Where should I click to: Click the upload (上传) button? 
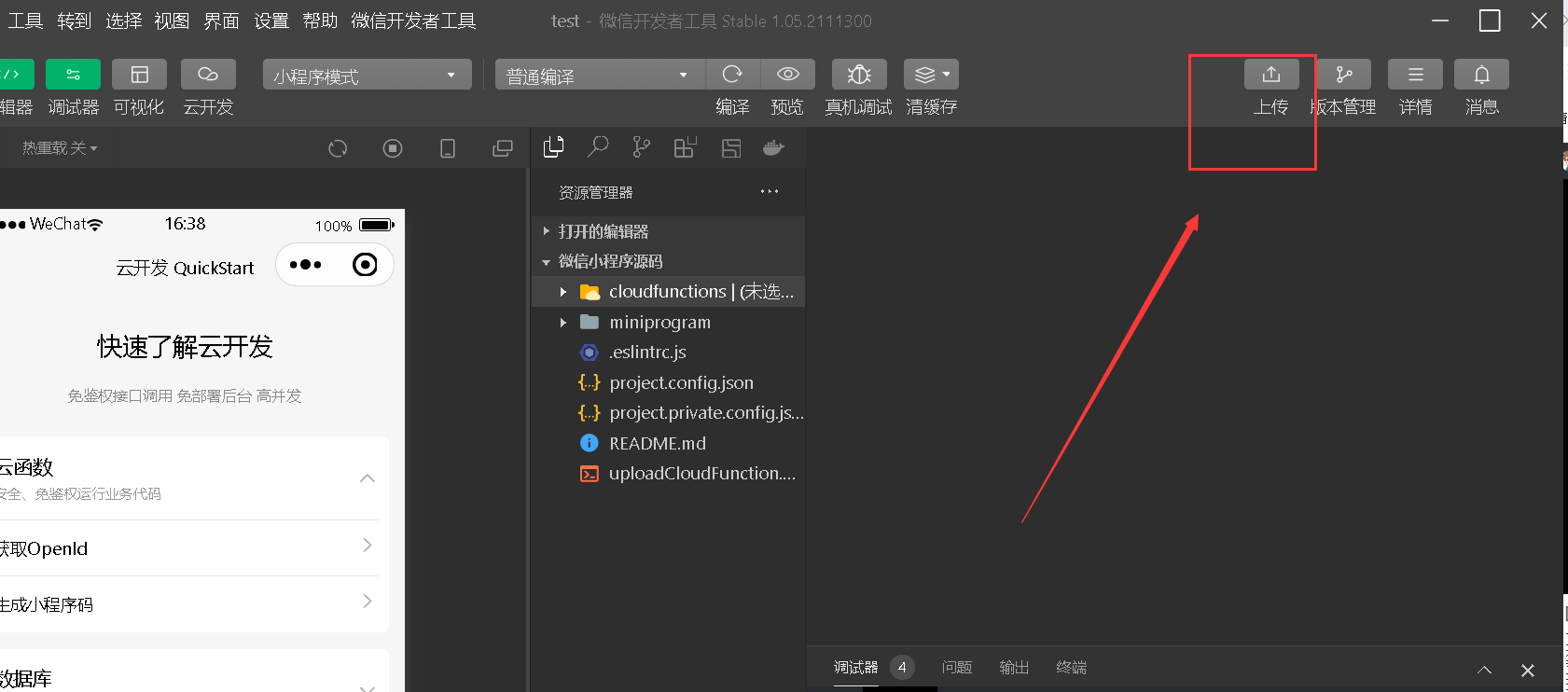tap(1271, 75)
